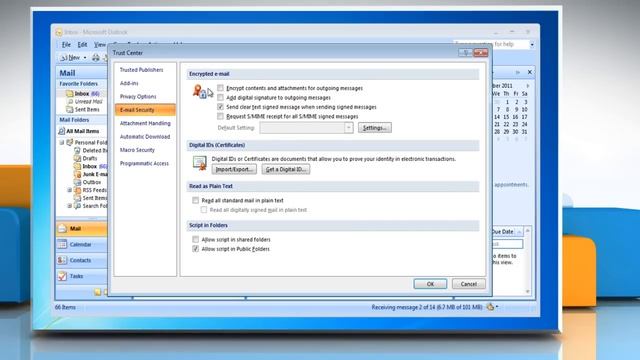Expand the RSS Feeds tree node
The width and height of the screenshot is (640, 360).
[69, 190]
